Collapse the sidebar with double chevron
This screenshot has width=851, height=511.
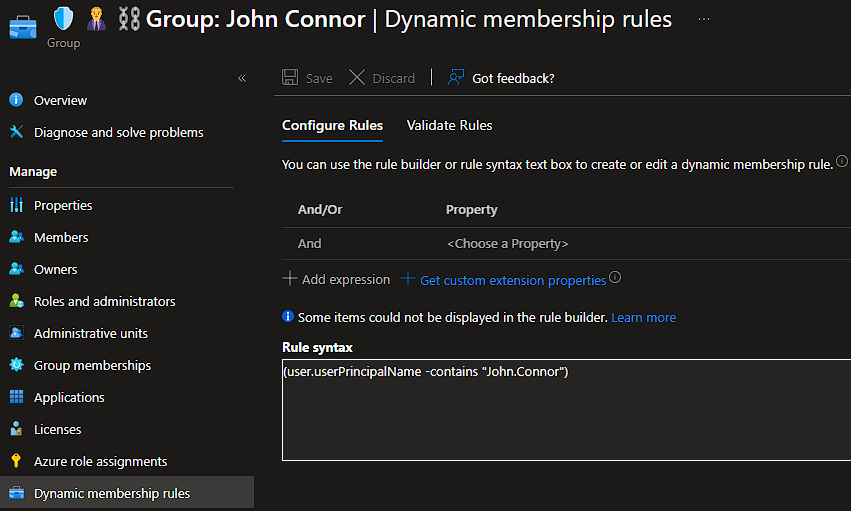point(242,78)
